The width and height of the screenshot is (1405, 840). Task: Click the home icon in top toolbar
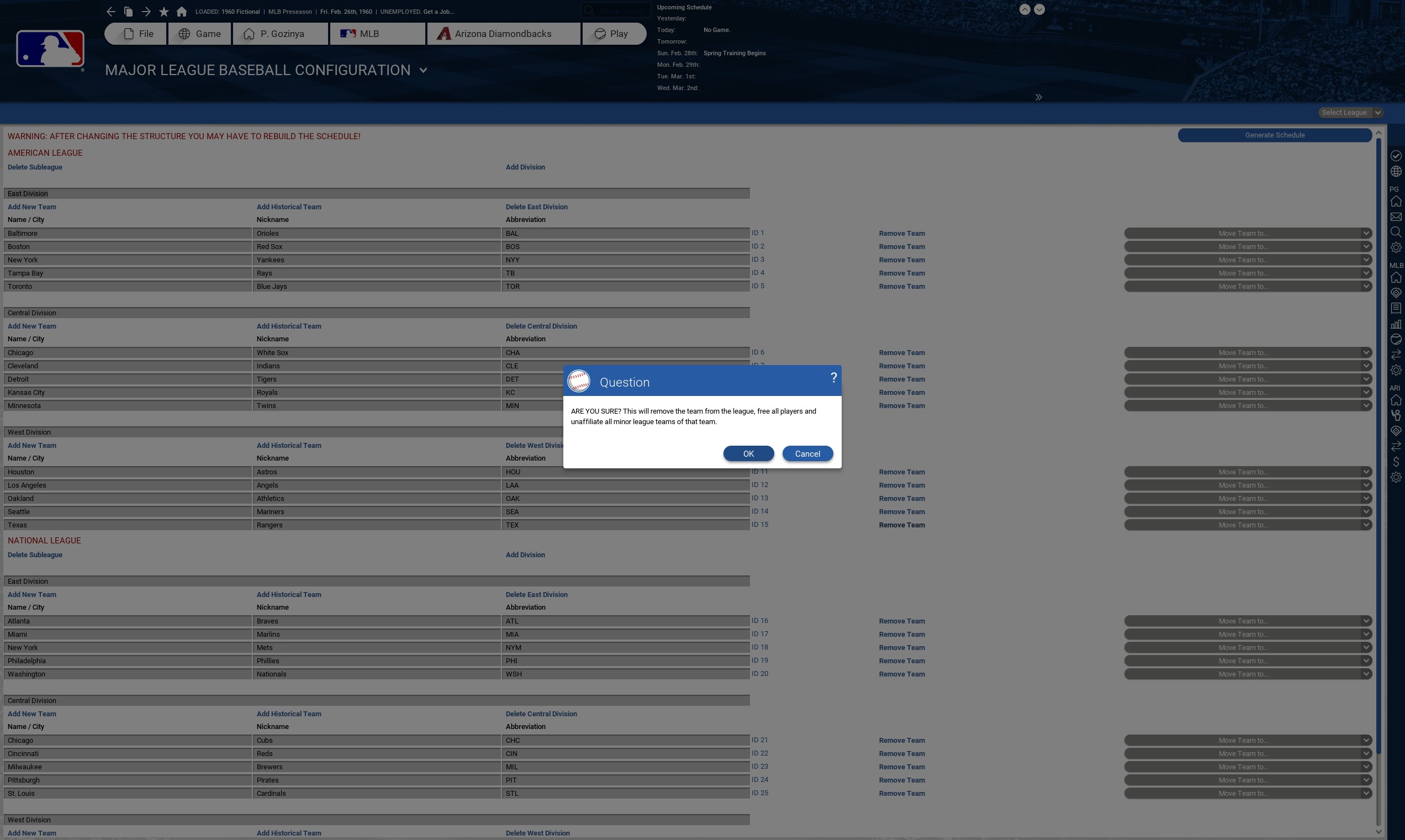(182, 11)
